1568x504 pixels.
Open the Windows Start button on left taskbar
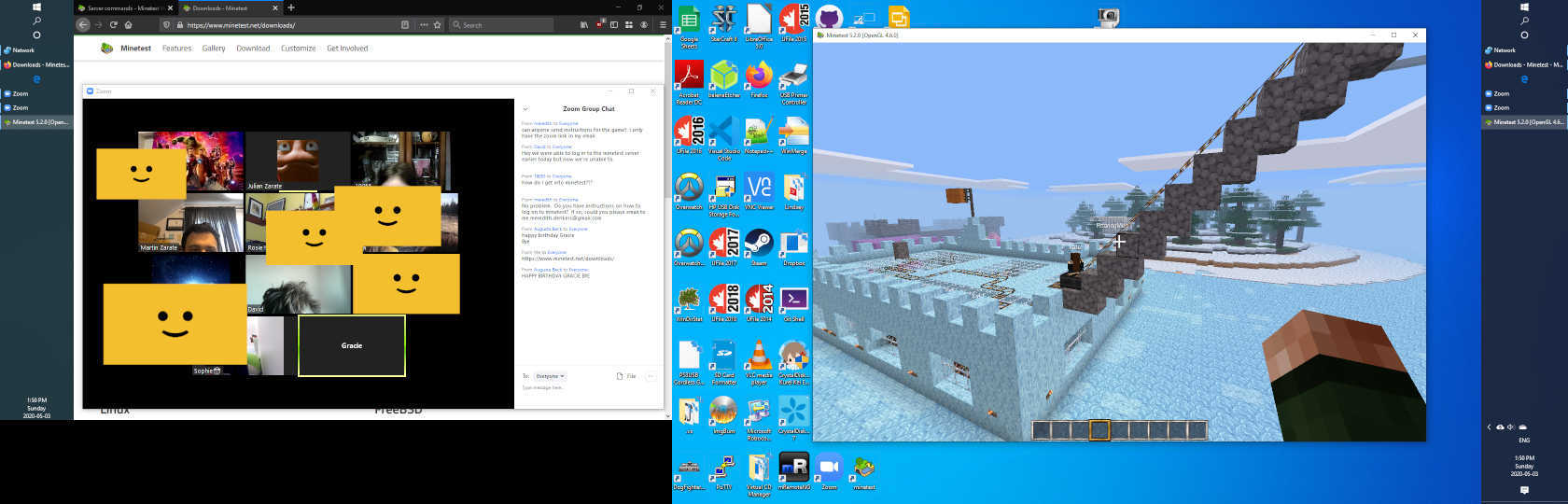[36, 7]
